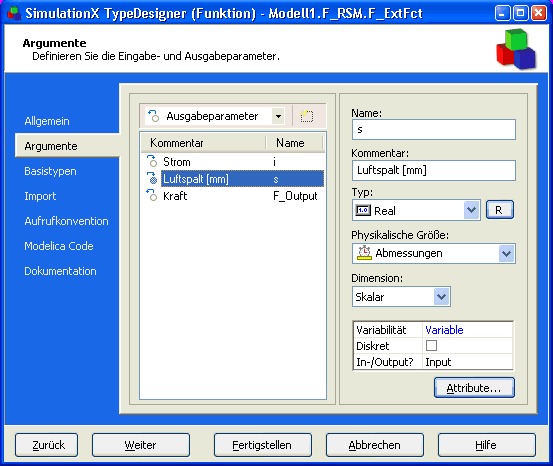Select the Luftspalt [mm] row text
Image resolution: width=553 pixels, height=466 pixels.
click(196, 179)
